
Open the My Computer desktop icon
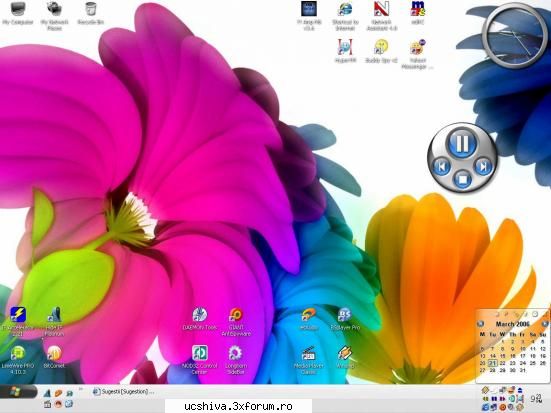click(x=18, y=13)
